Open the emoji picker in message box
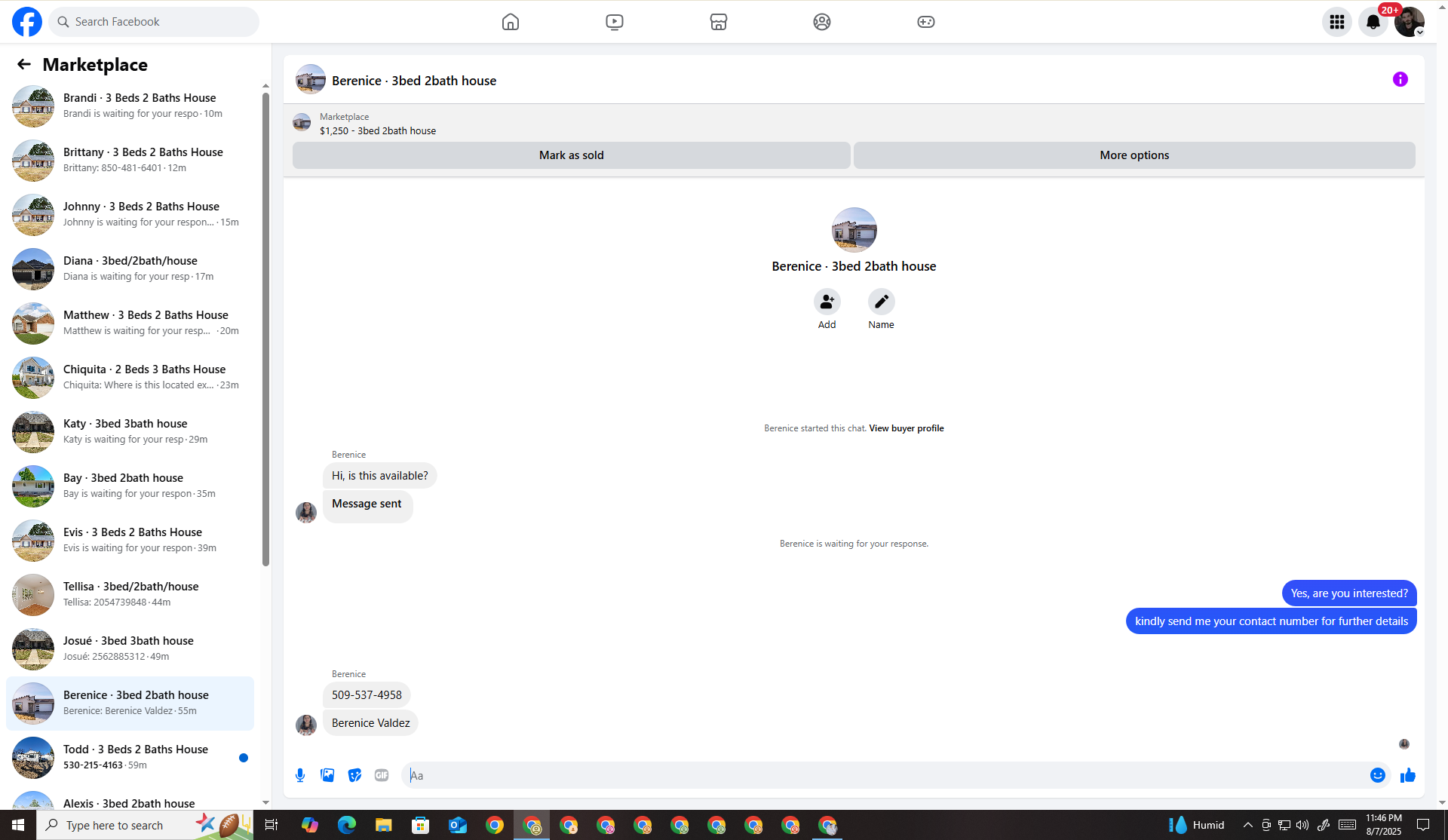The width and height of the screenshot is (1448, 840). click(1377, 775)
